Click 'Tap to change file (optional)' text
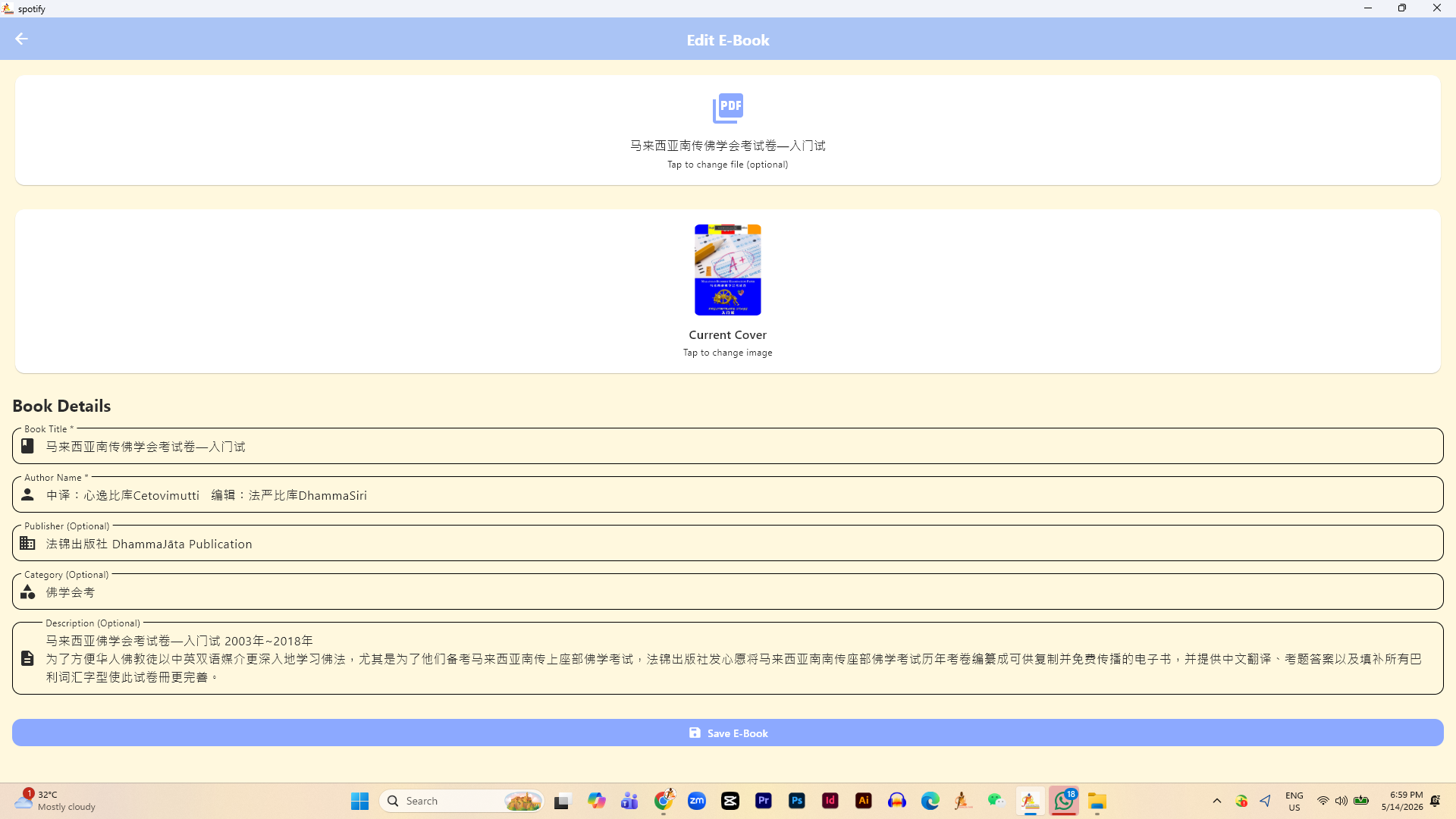This screenshot has width=1456, height=819. (x=728, y=165)
